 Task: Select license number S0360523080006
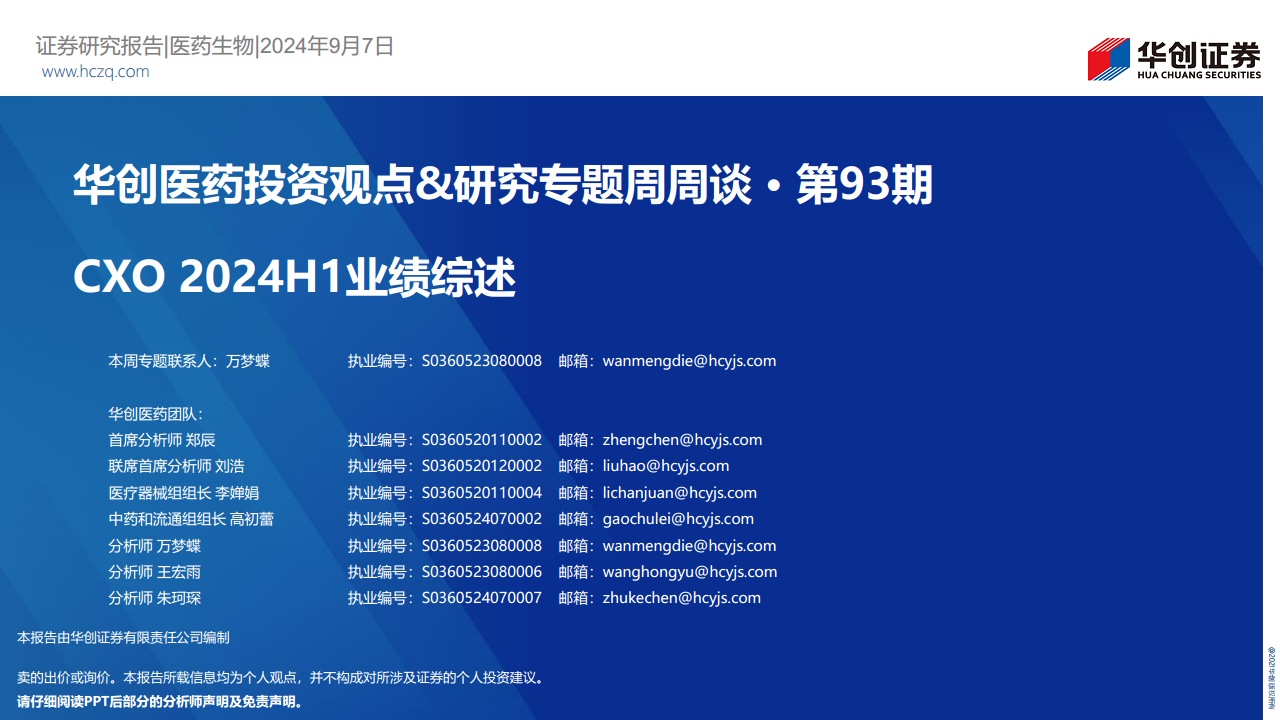[482, 572]
